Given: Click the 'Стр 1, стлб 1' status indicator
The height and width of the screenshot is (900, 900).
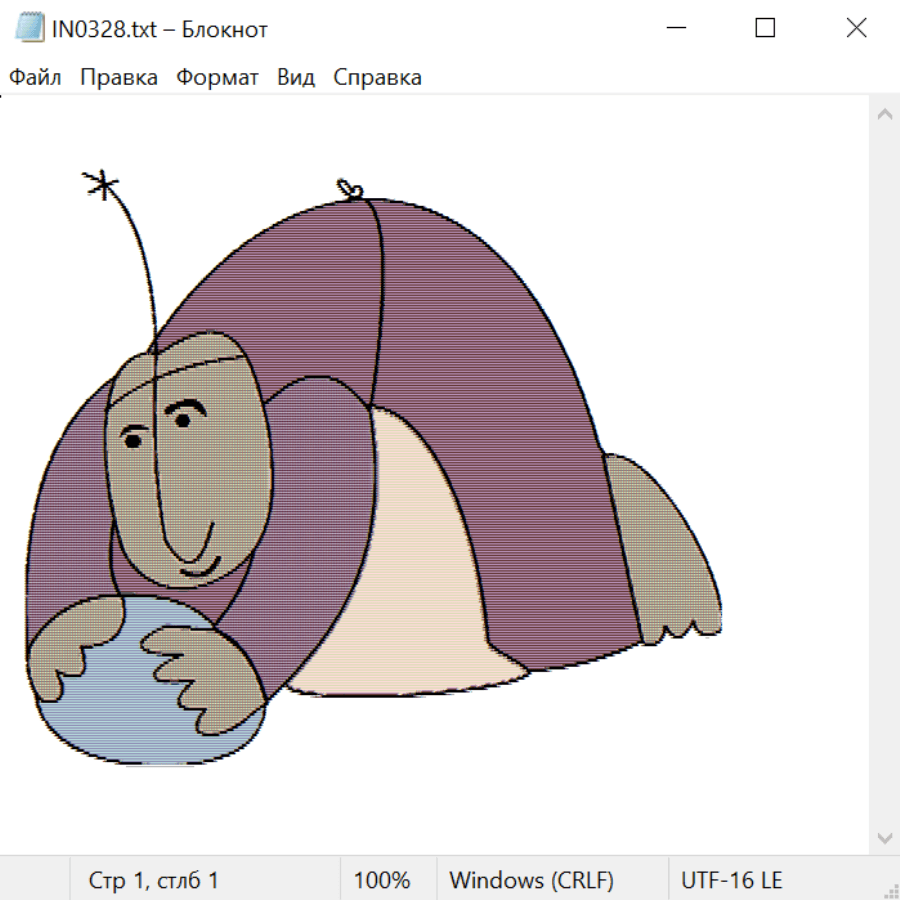Looking at the screenshot, I should coord(154,880).
